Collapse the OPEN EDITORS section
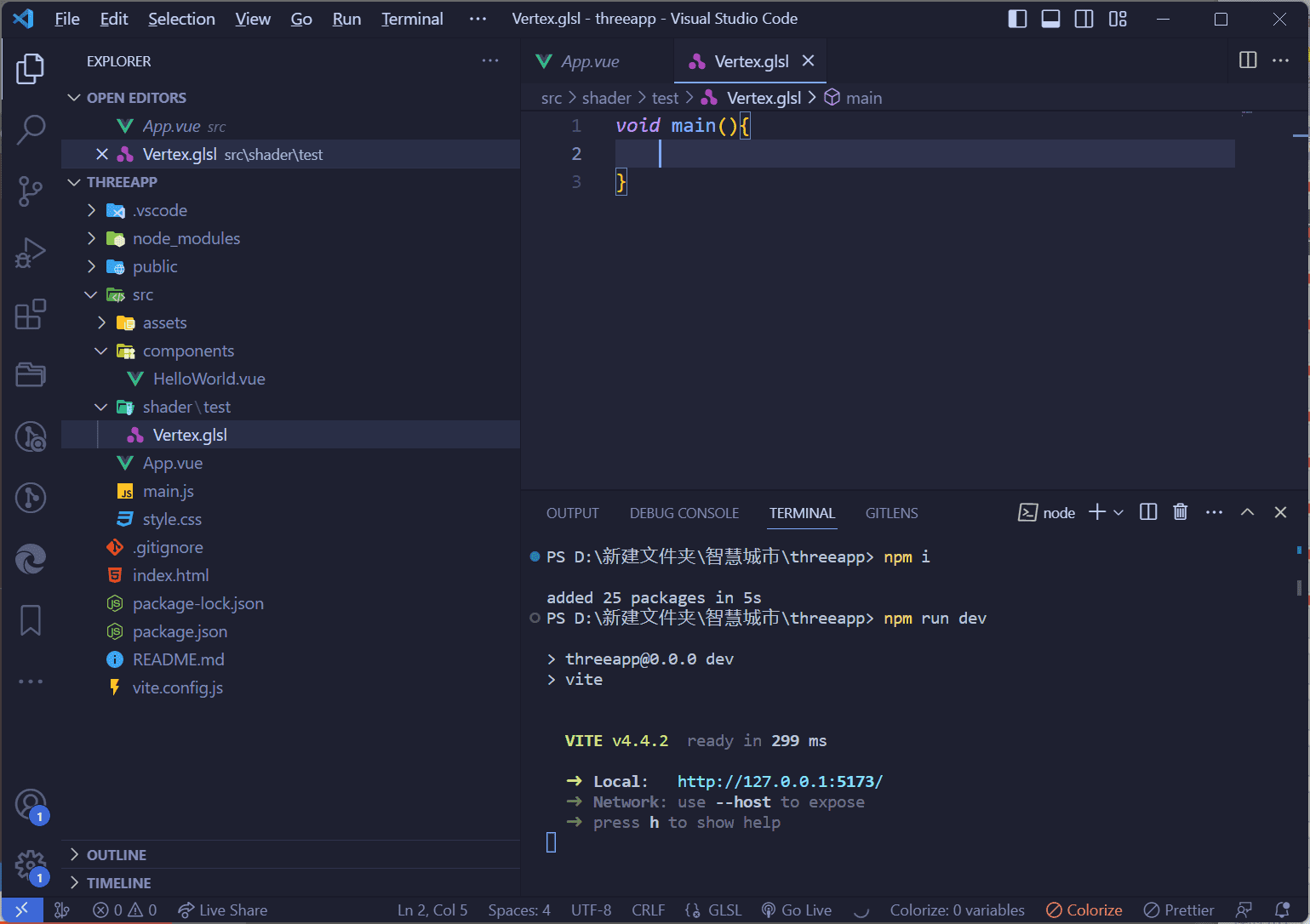1310x924 pixels. pyautogui.click(x=74, y=98)
